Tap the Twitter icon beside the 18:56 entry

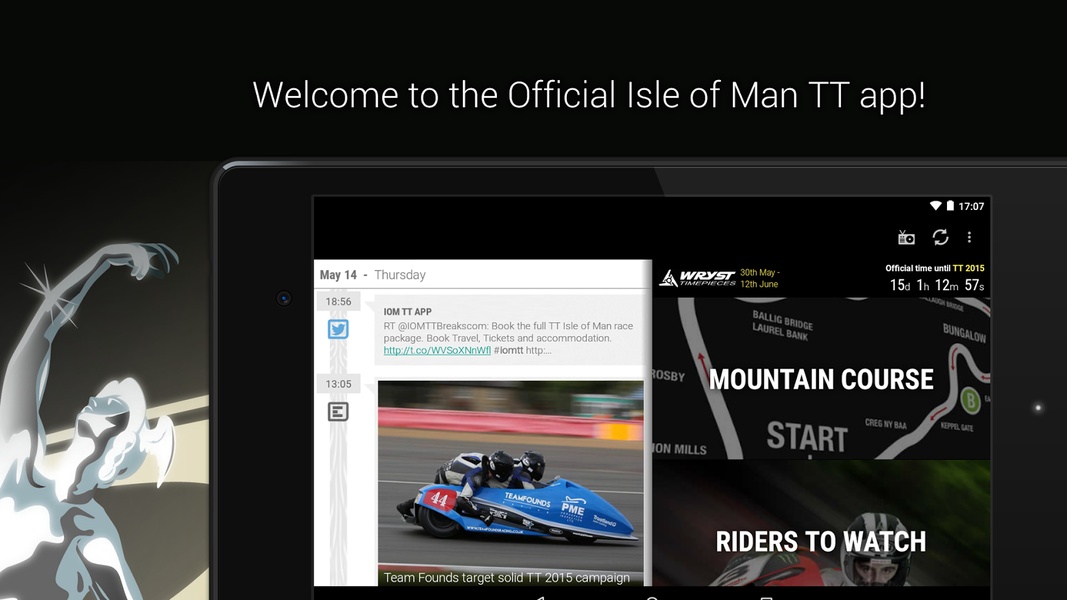pos(338,329)
